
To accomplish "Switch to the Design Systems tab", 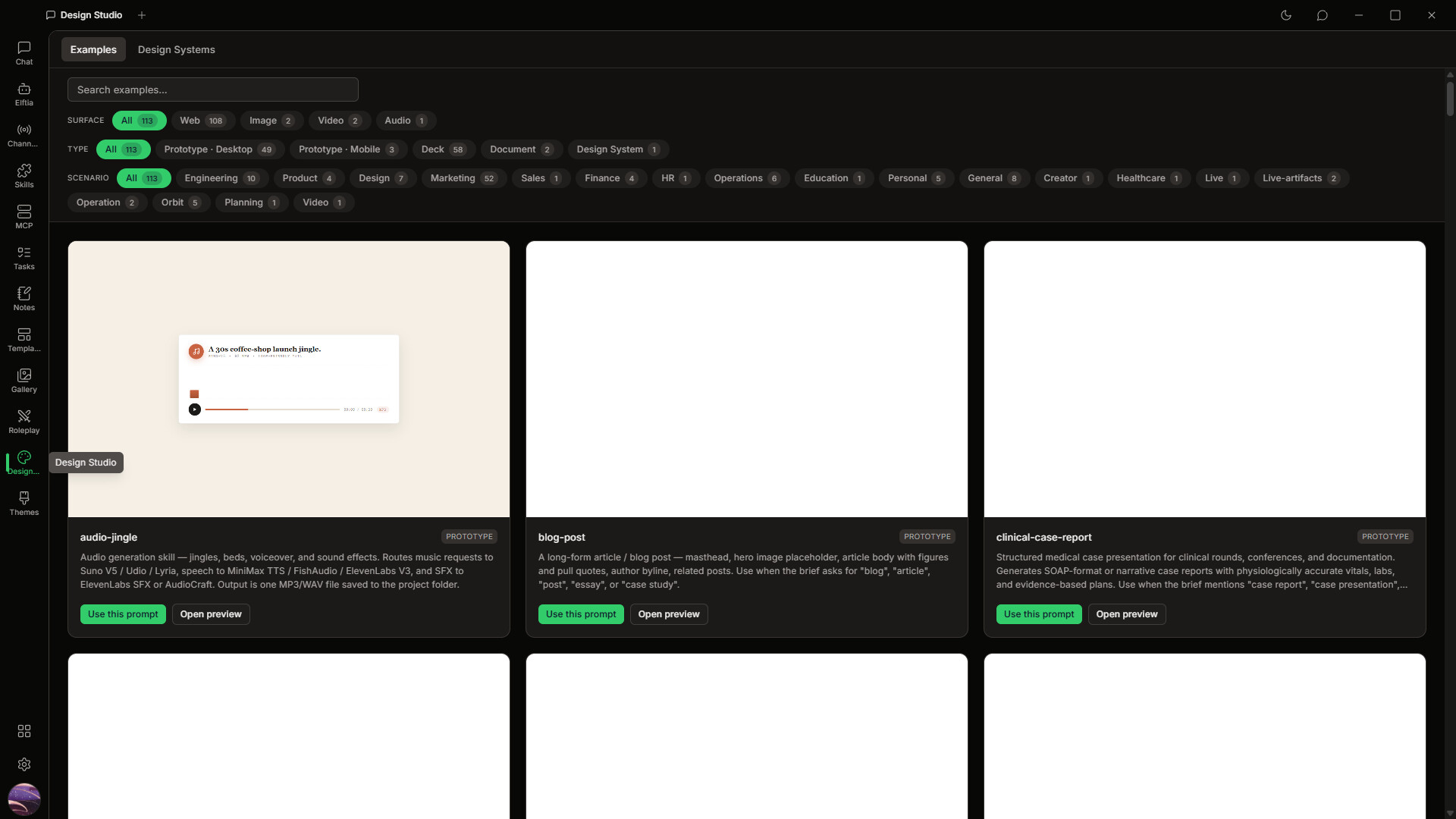I will tap(177, 49).
